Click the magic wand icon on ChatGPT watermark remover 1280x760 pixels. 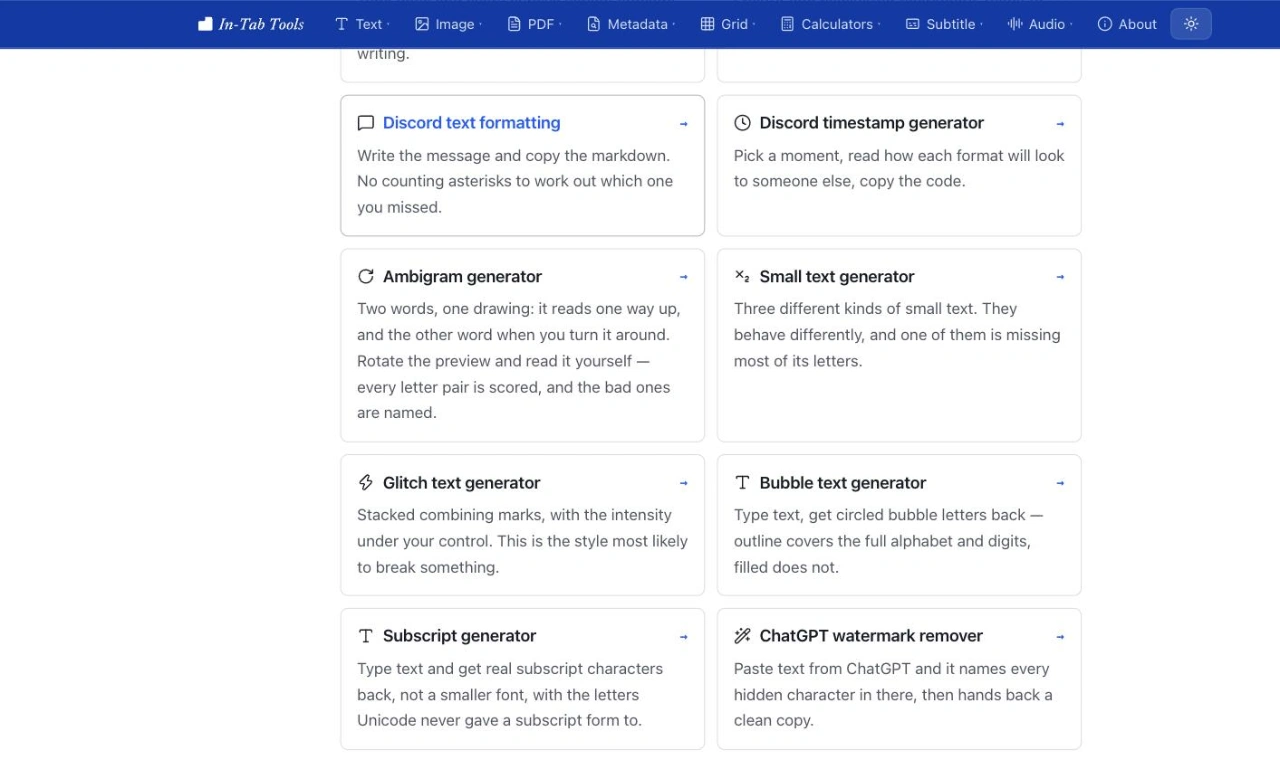742,636
